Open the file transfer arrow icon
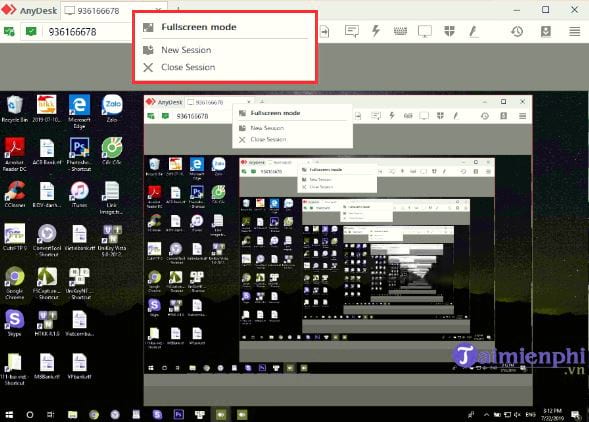589x422 pixels. pyautogui.click(x=325, y=31)
